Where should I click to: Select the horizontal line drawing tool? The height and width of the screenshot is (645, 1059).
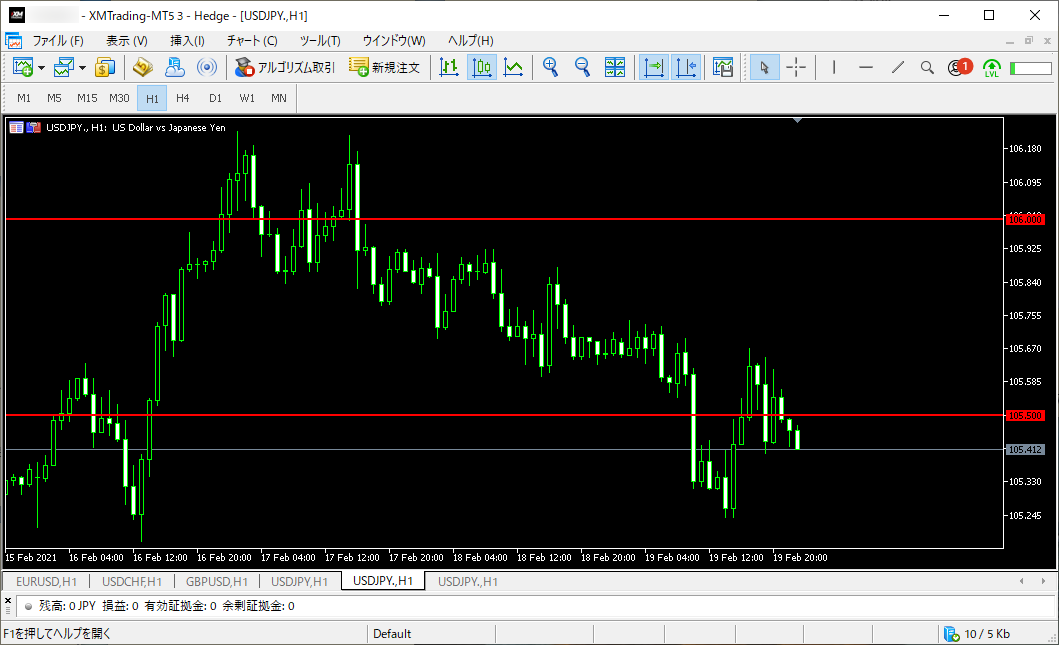click(866, 67)
